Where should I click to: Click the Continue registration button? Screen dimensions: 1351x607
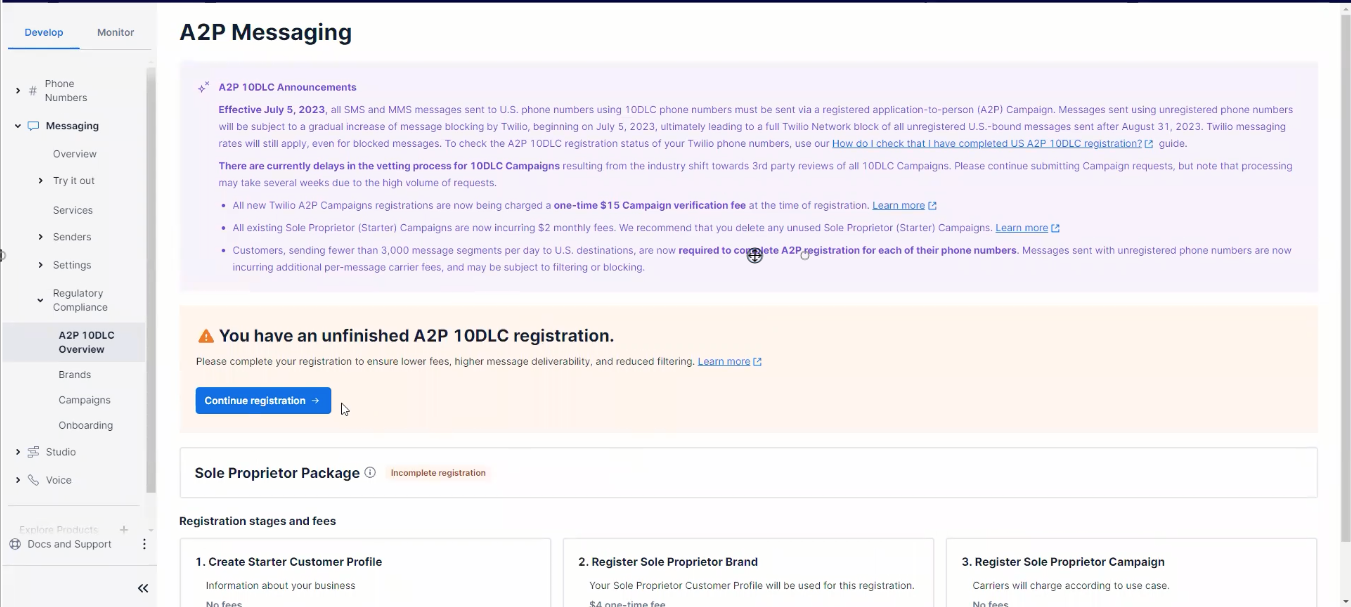[x=262, y=399]
